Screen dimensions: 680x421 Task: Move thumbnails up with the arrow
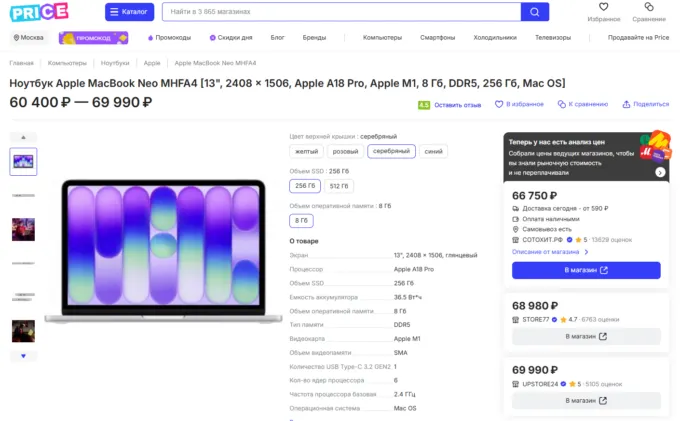[23, 137]
